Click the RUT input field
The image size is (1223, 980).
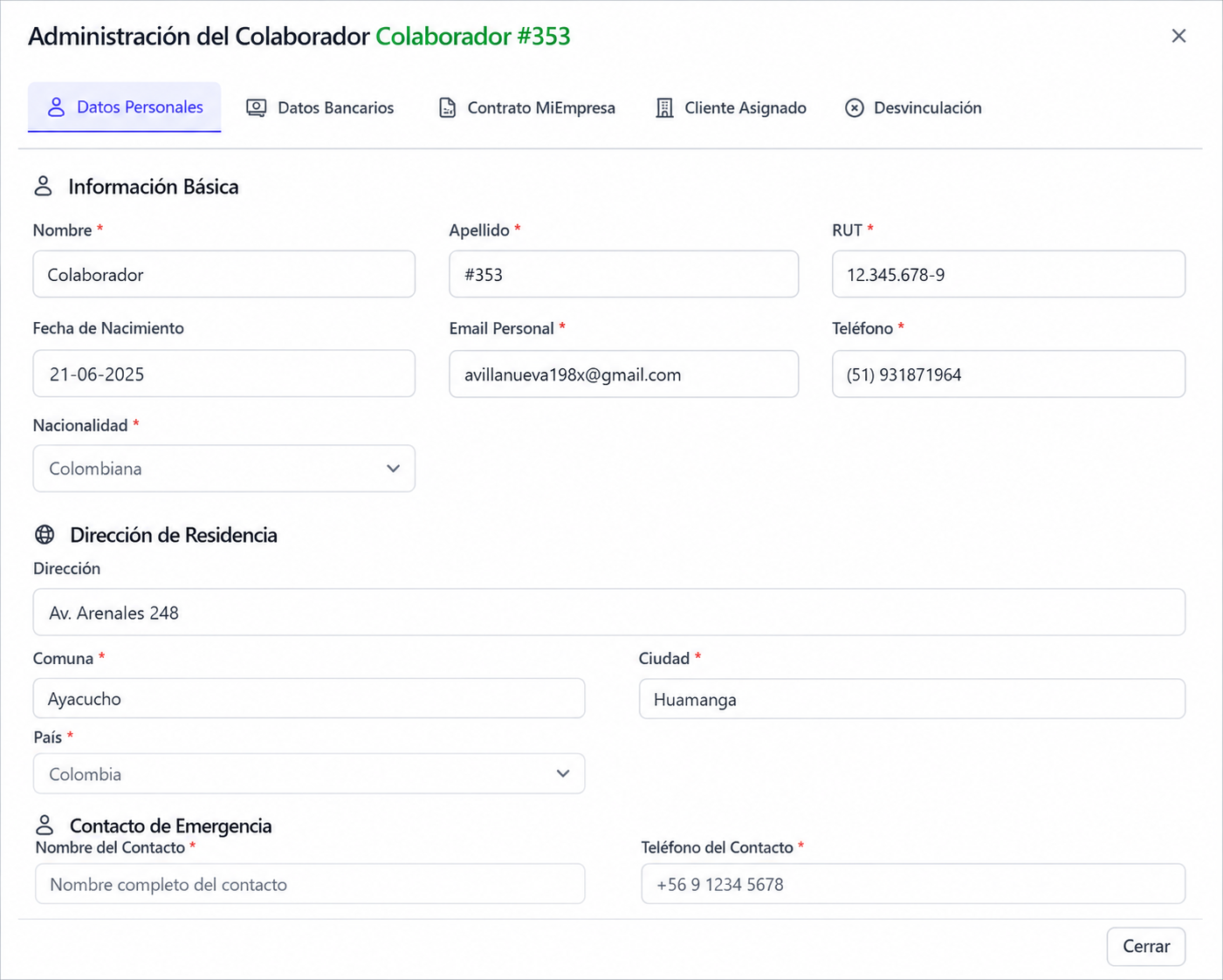coord(1008,274)
